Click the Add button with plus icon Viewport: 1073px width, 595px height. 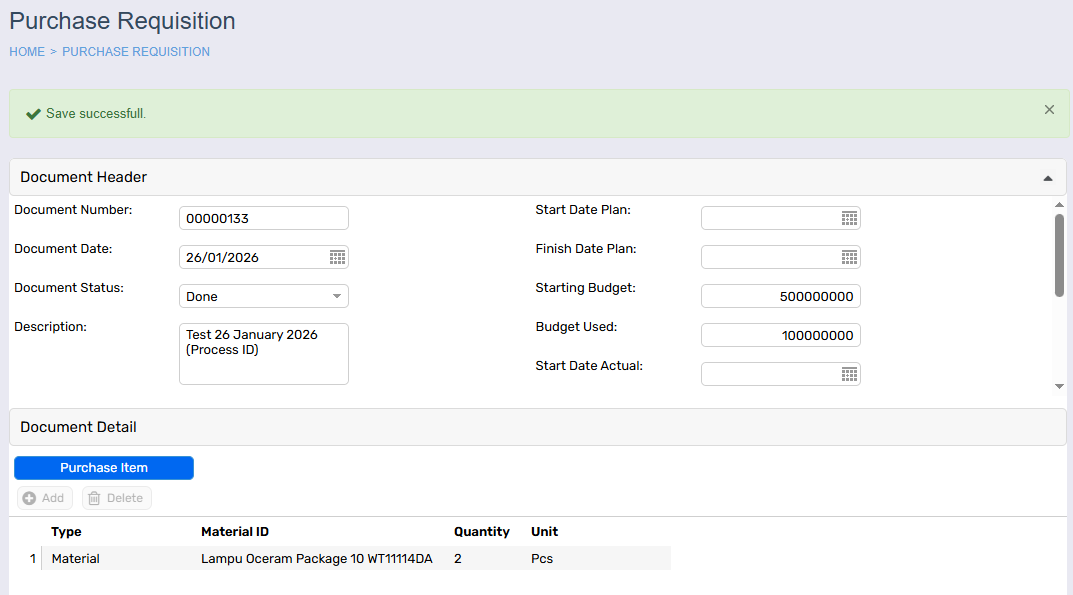click(44, 498)
